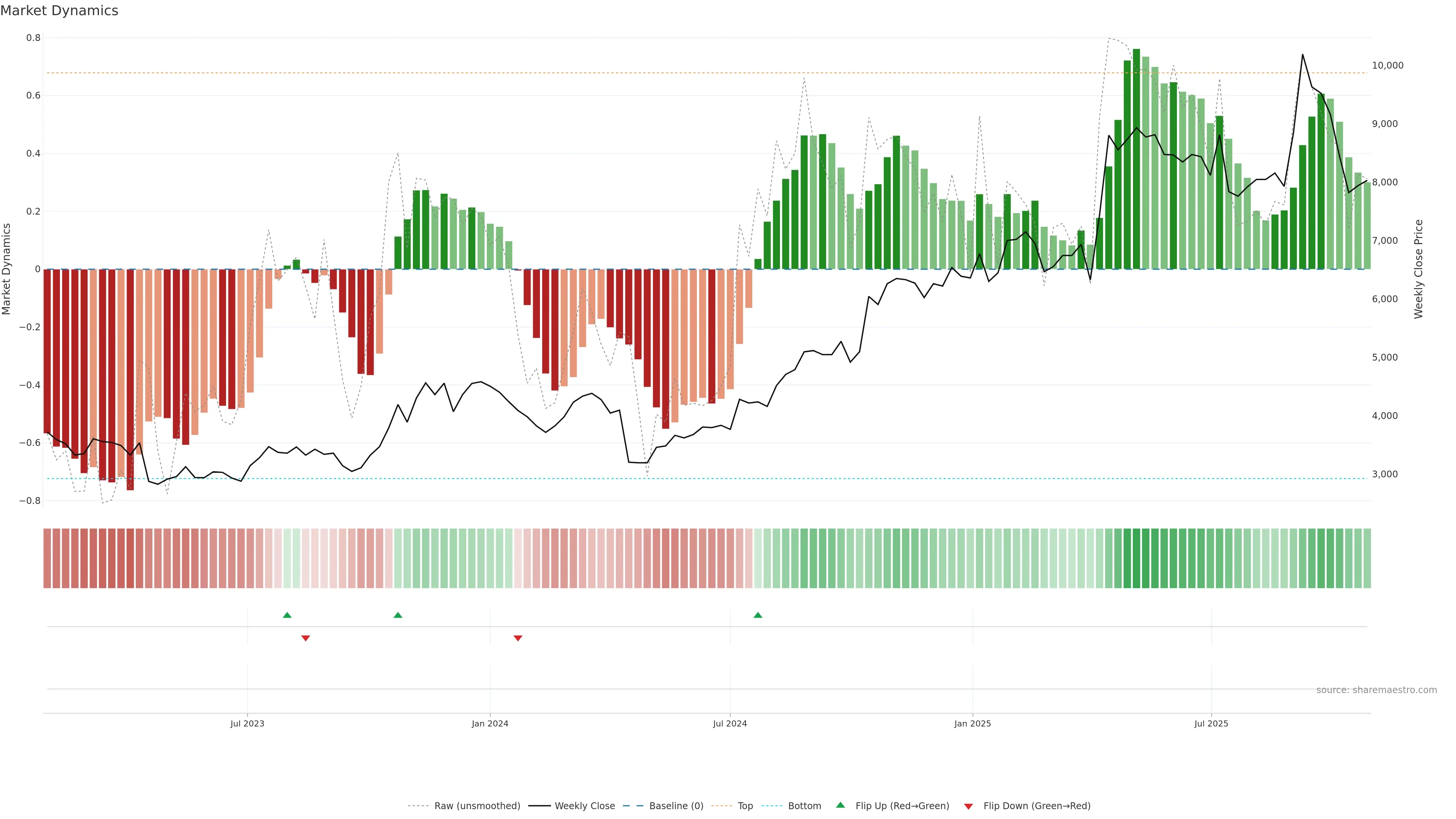The height and width of the screenshot is (819, 1456).
Task: Click the third green flip-up marker near Jul 2024
Action: pos(758,615)
